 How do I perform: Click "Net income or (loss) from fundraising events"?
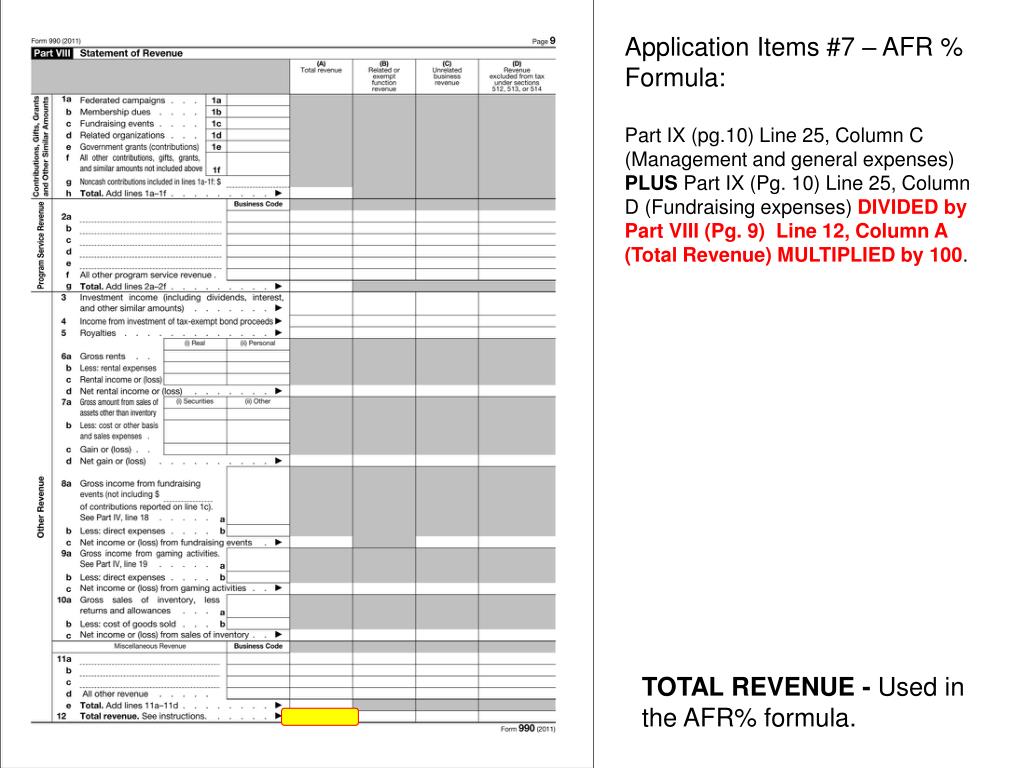pyautogui.click(x=166, y=543)
